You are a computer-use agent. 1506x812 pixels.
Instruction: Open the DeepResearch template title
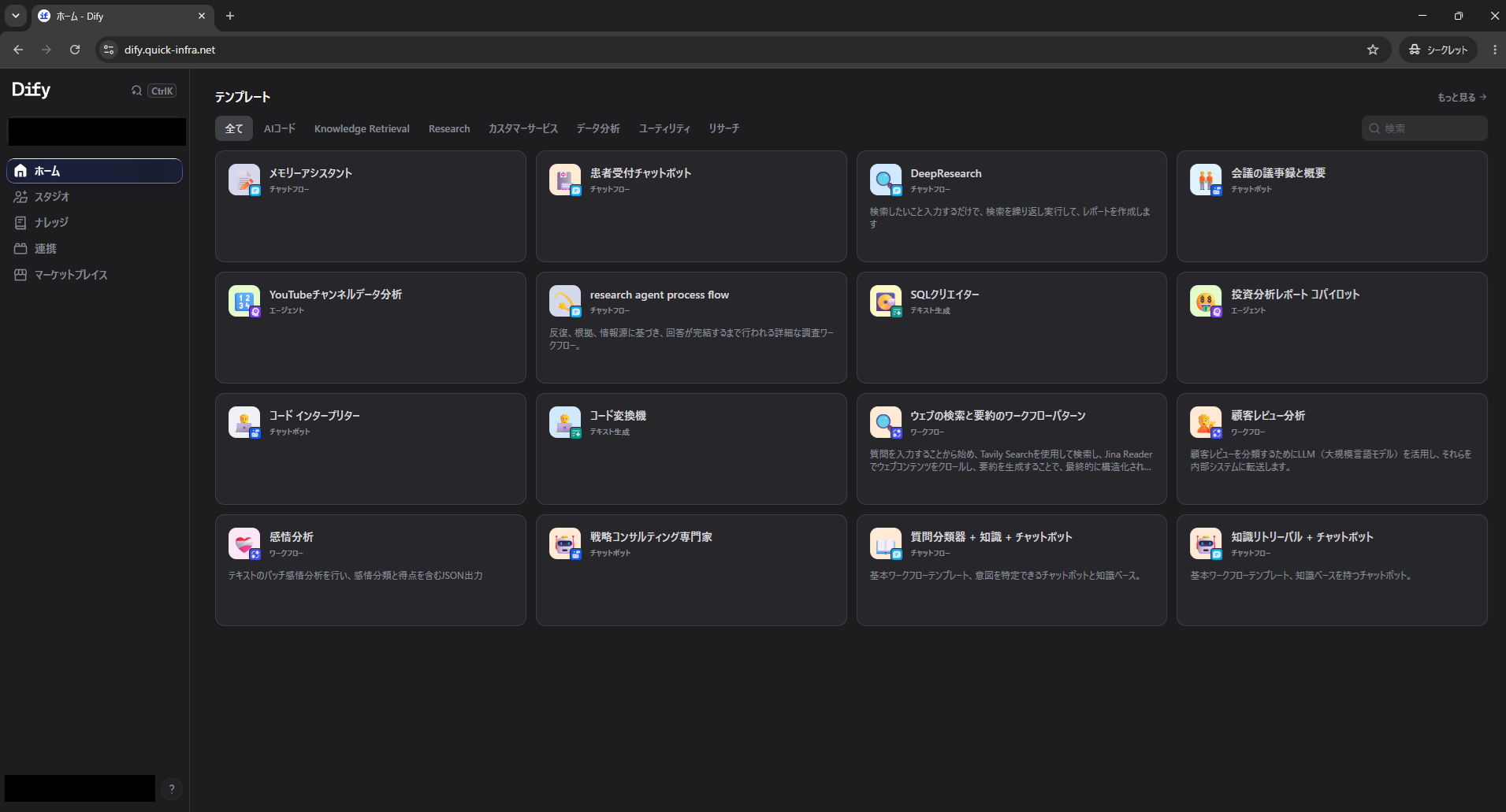(x=946, y=173)
